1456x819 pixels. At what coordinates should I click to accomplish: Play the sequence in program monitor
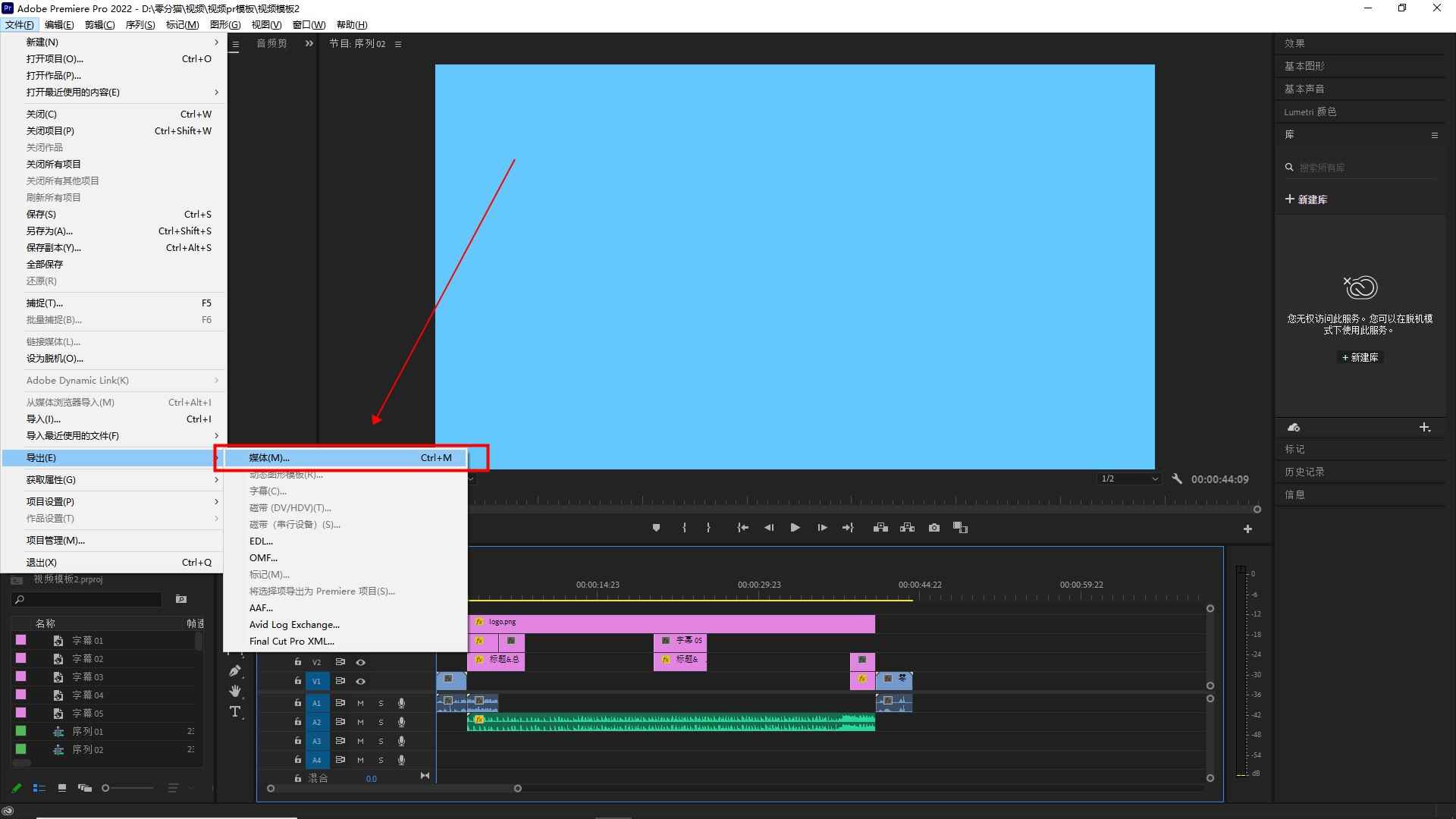click(795, 528)
